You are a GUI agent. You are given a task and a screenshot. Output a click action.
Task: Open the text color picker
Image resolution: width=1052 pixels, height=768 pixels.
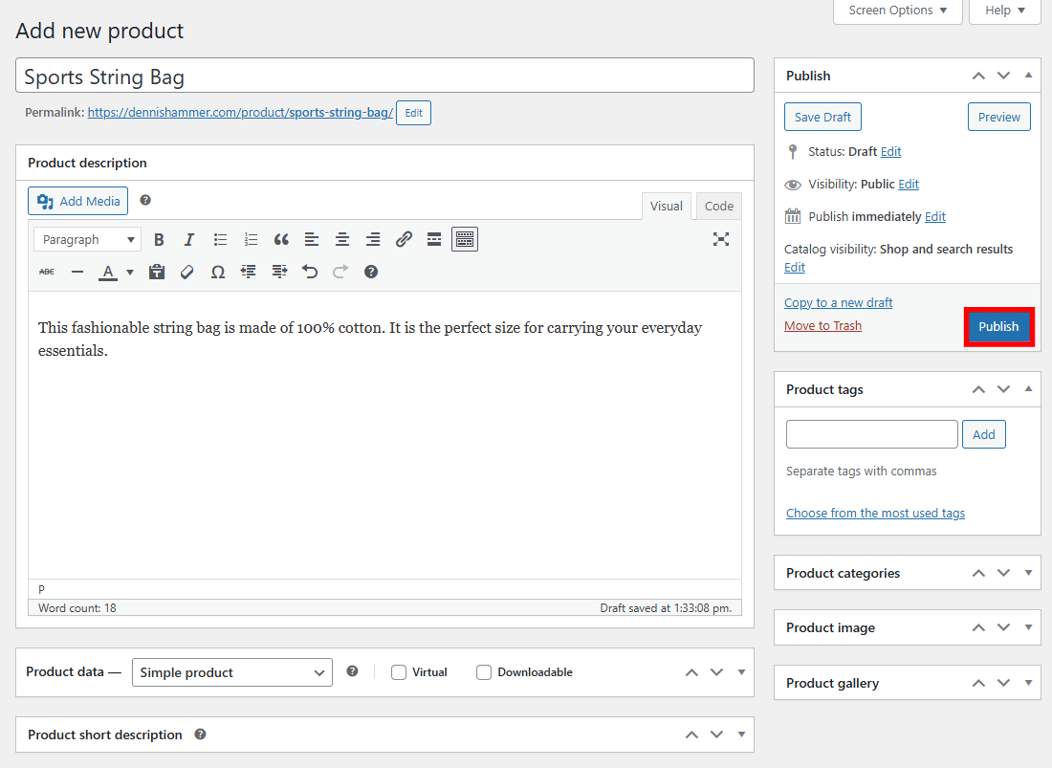[x=129, y=271]
